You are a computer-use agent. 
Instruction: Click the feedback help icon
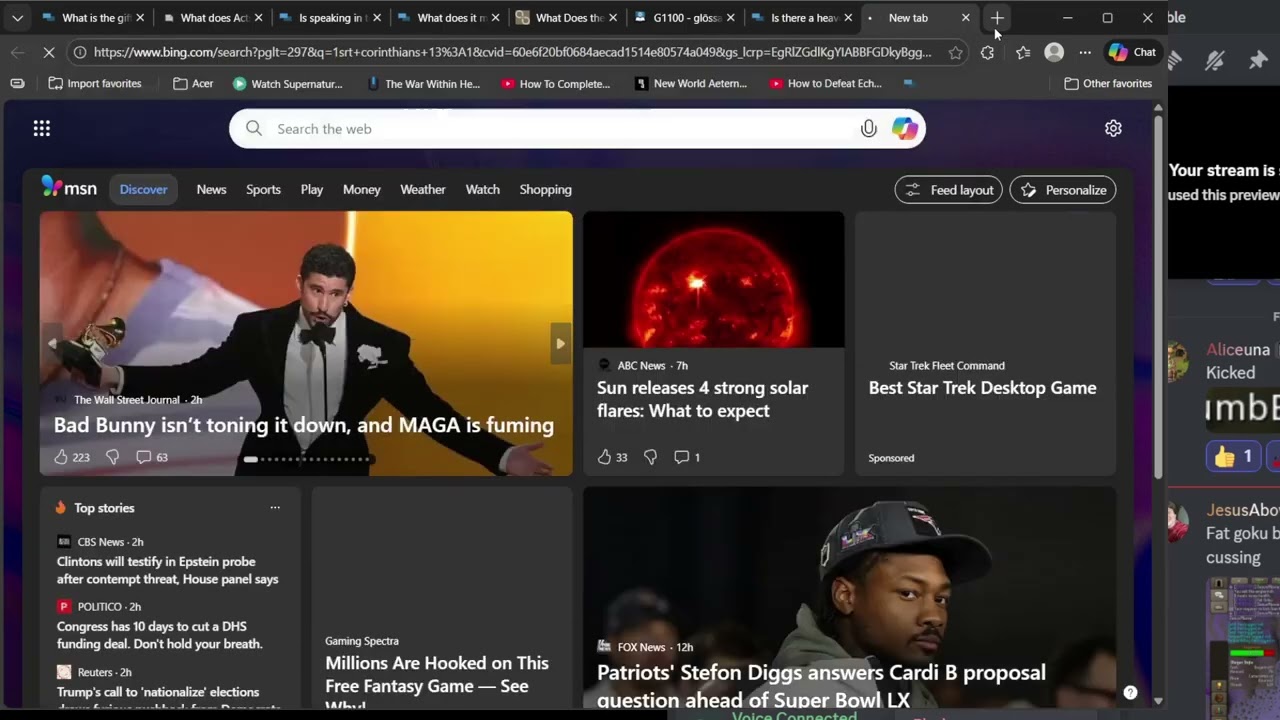pos(1130,692)
